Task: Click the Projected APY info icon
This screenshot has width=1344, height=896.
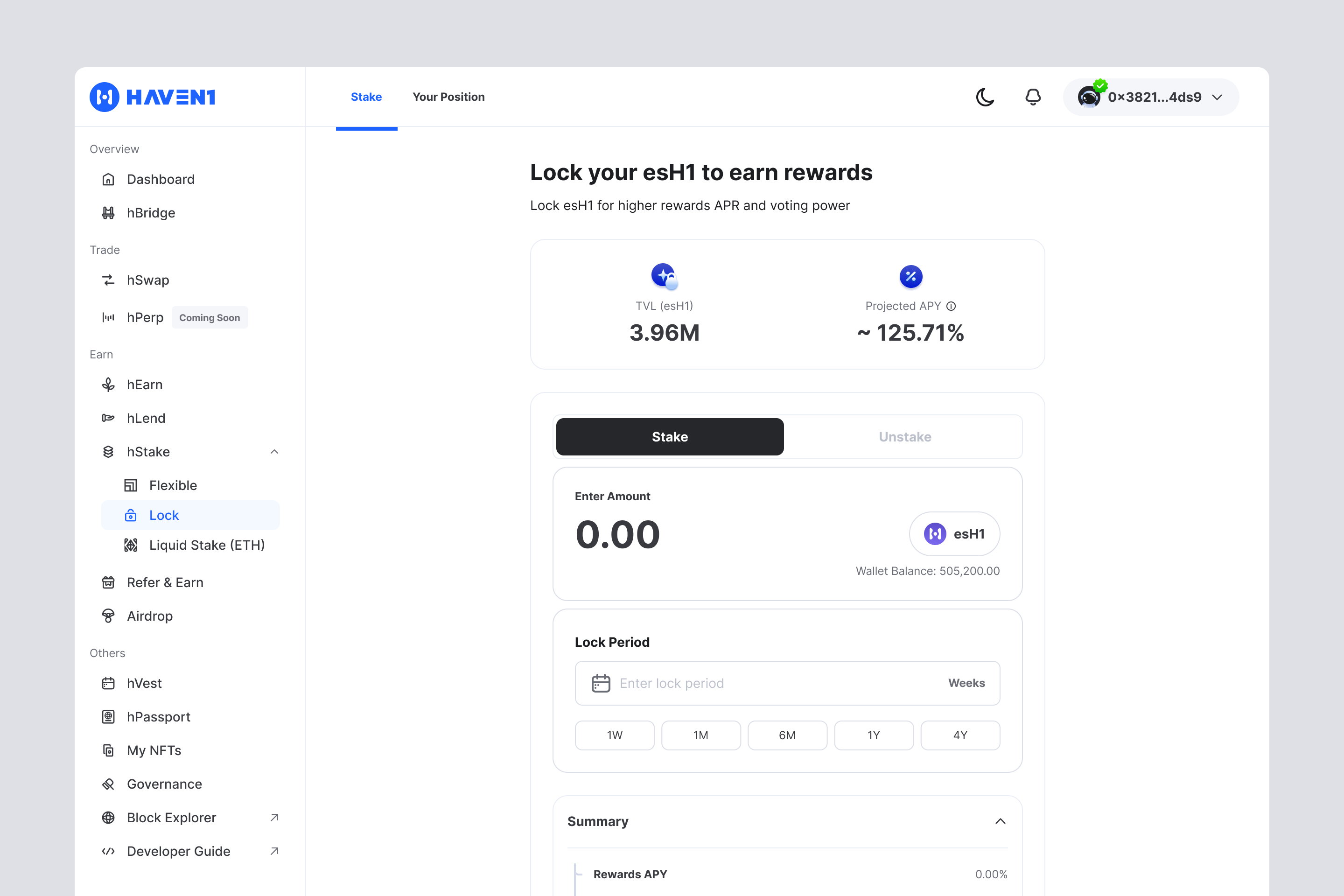Action: [x=951, y=306]
